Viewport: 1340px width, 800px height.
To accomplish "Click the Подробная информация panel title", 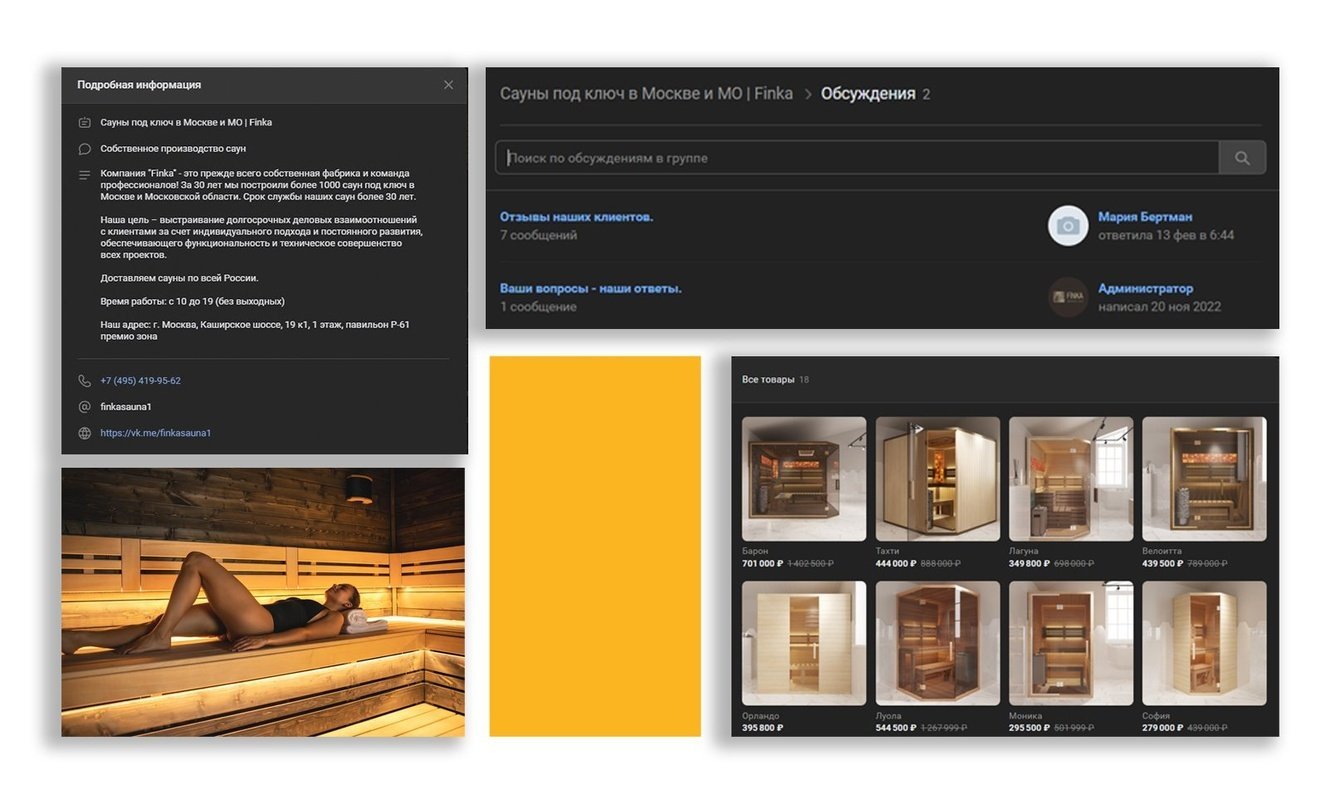I will pos(139,85).
